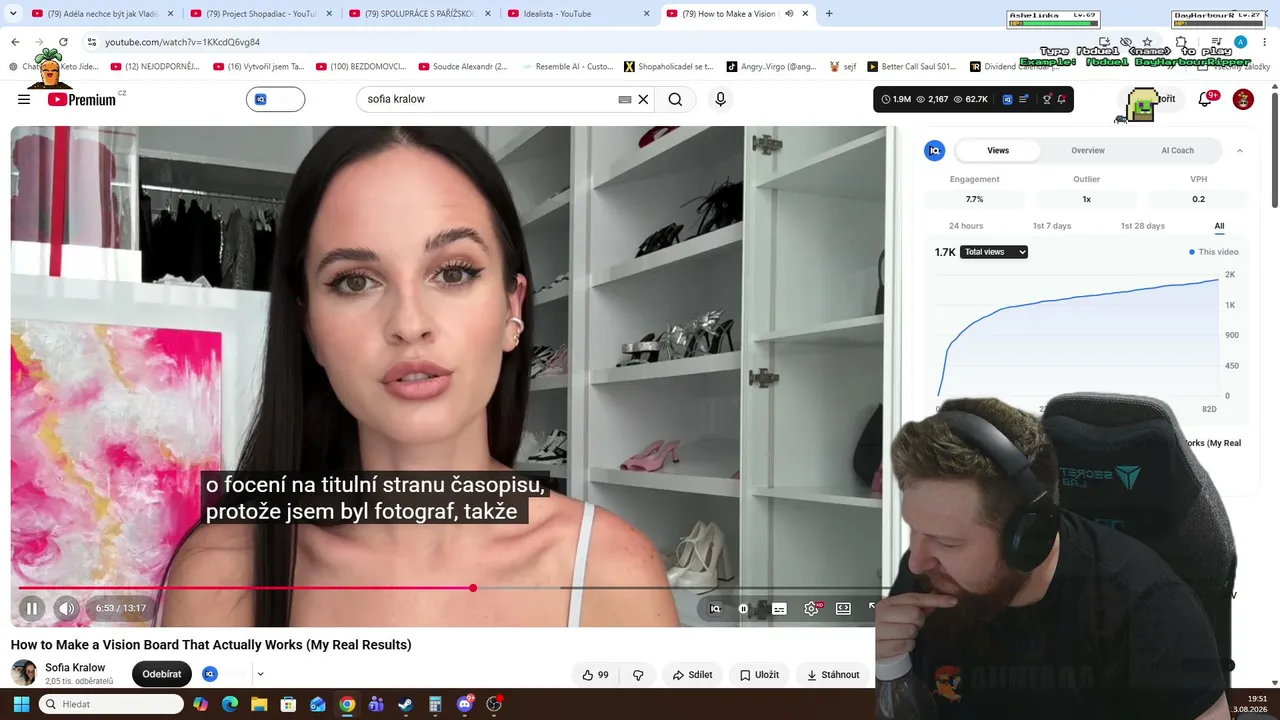The image size is (1280, 720).
Task: Open Sofia Kralow channel avatar
Action: pos(24,673)
